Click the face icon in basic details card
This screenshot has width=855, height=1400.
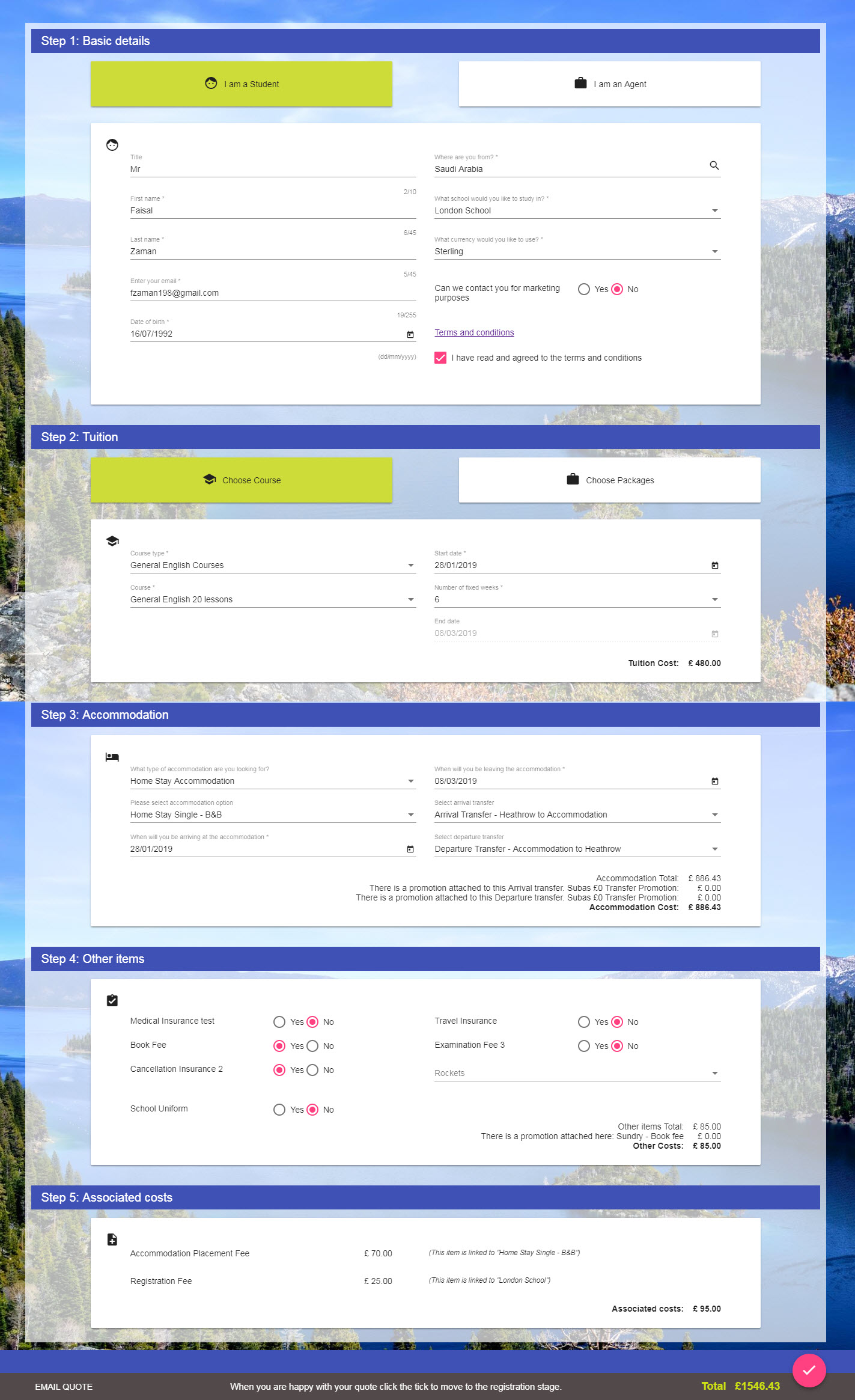[x=112, y=145]
